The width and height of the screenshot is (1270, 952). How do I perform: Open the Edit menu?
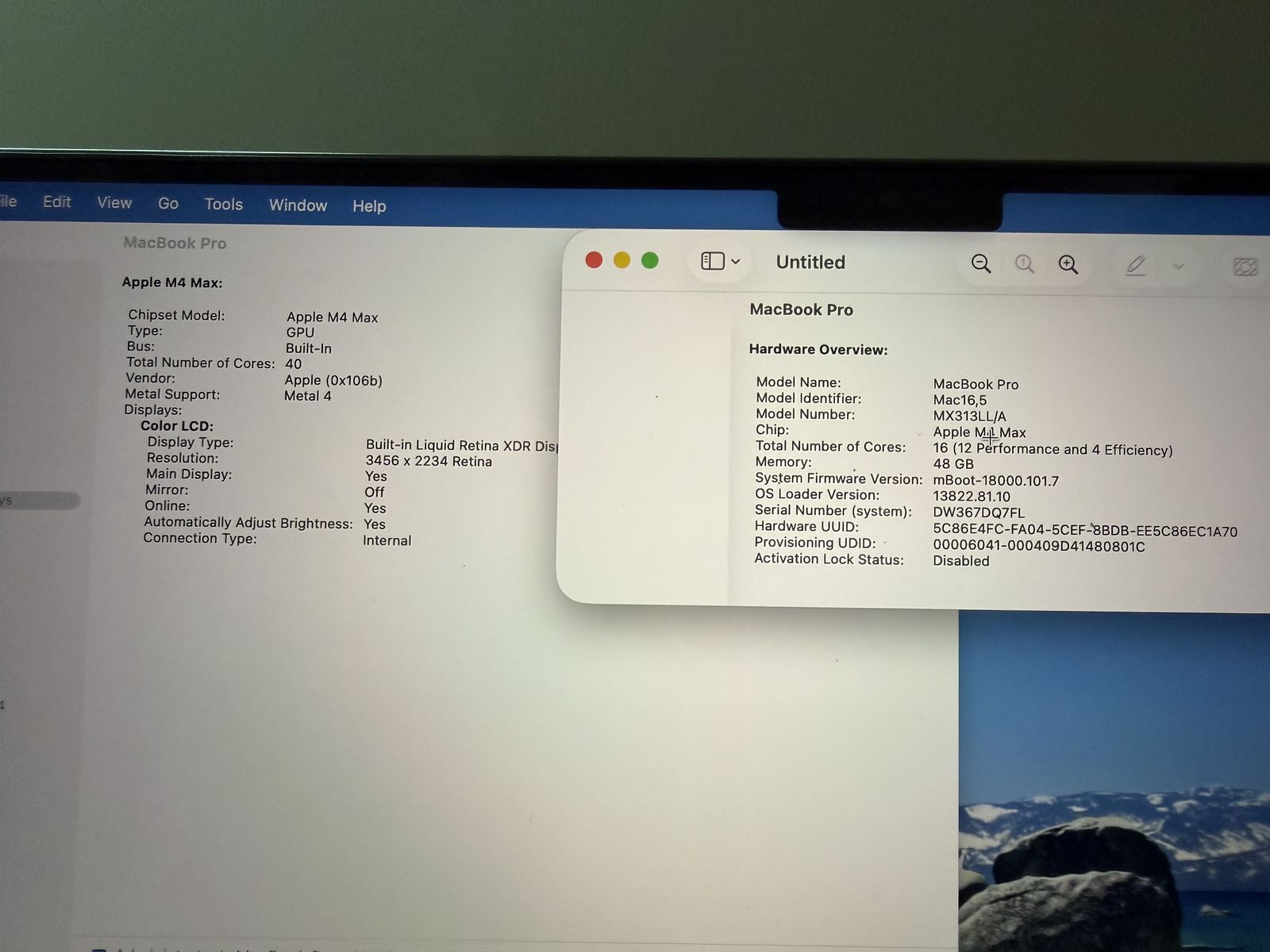(57, 202)
